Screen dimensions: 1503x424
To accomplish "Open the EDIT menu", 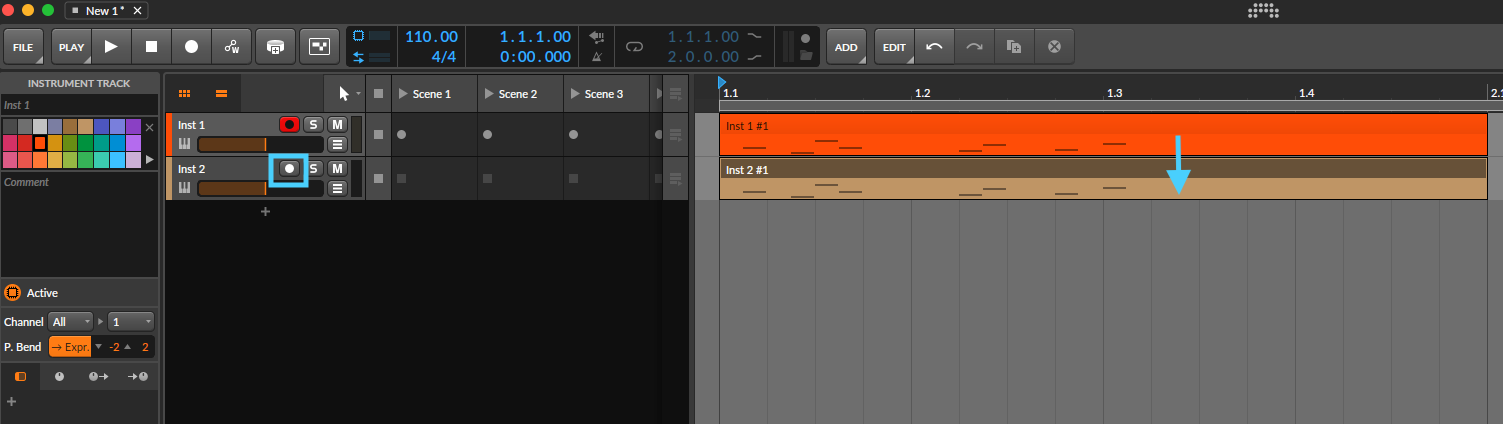I will (894, 47).
